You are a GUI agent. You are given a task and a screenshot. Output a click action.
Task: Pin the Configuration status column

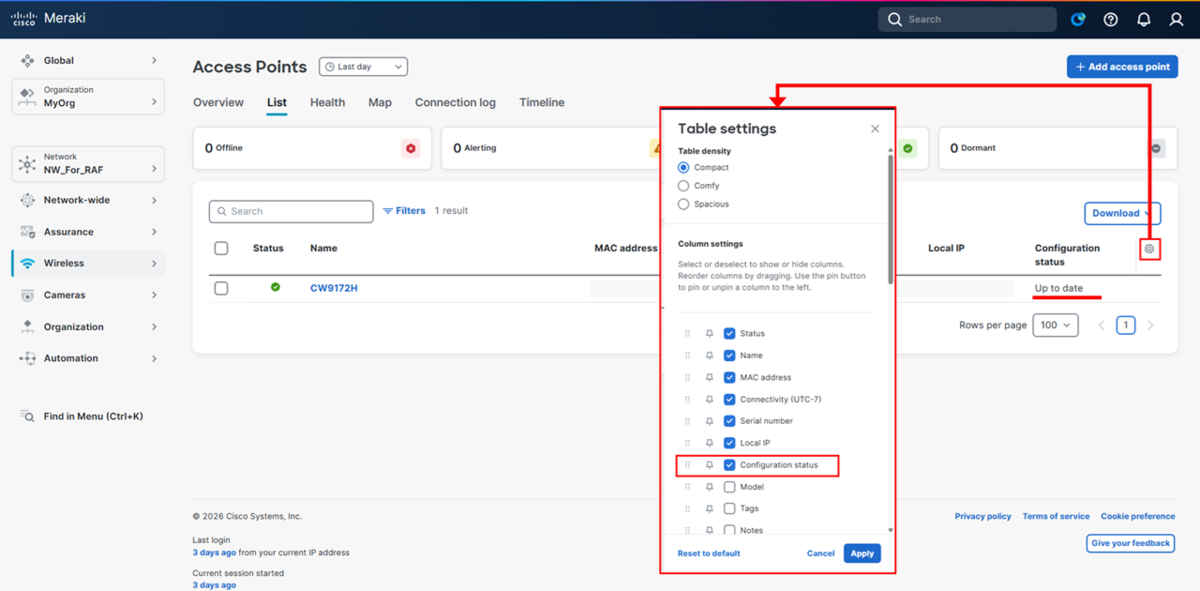pyautogui.click(x=709, y=465)
